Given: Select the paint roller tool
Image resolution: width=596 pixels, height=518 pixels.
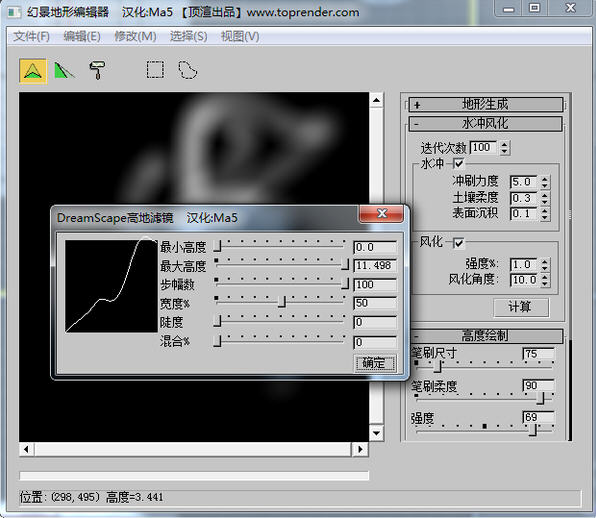Looking at the screenshot, I should (97, 70).
